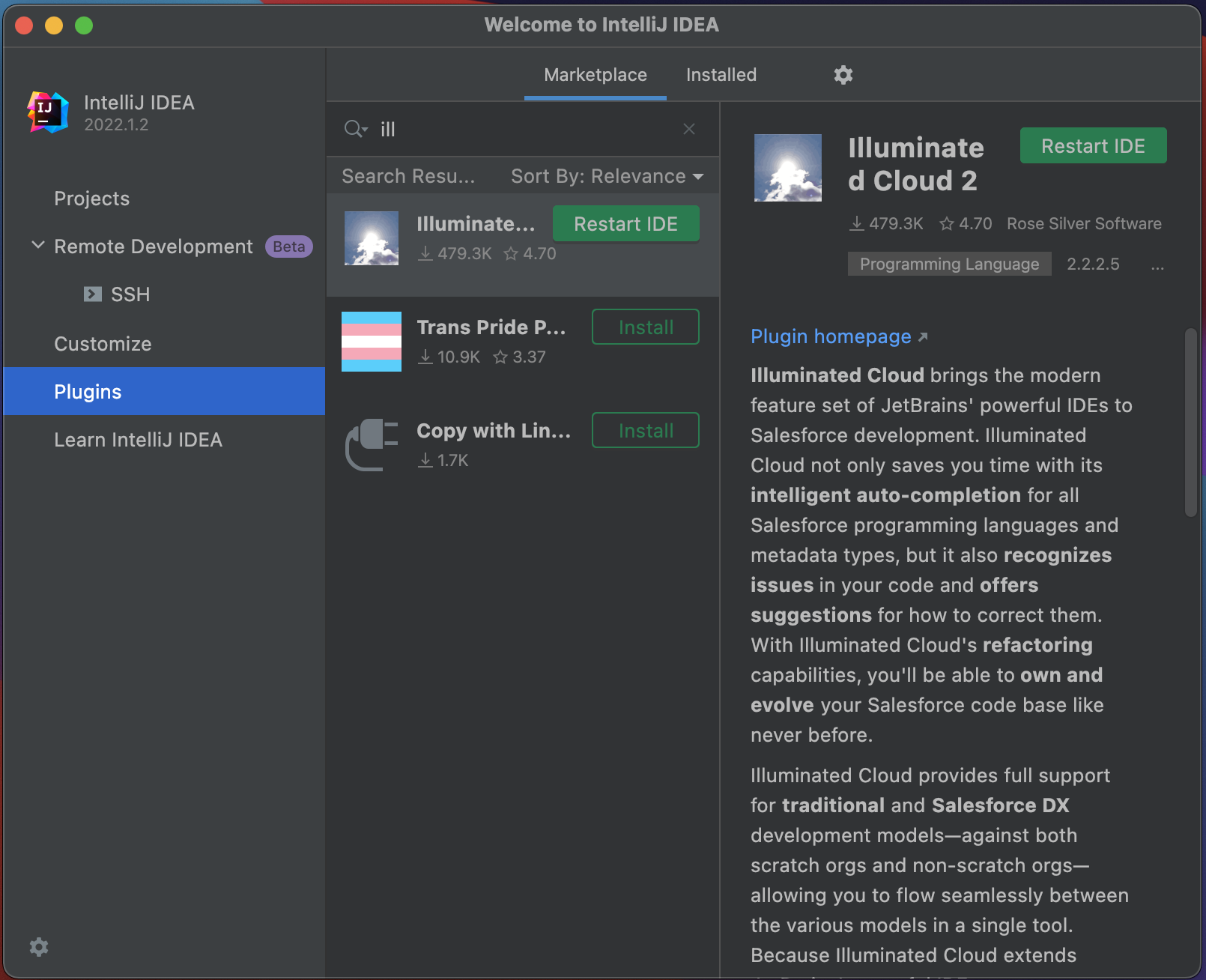Click the Copy with Line plugin plug icon

point(372,445)
